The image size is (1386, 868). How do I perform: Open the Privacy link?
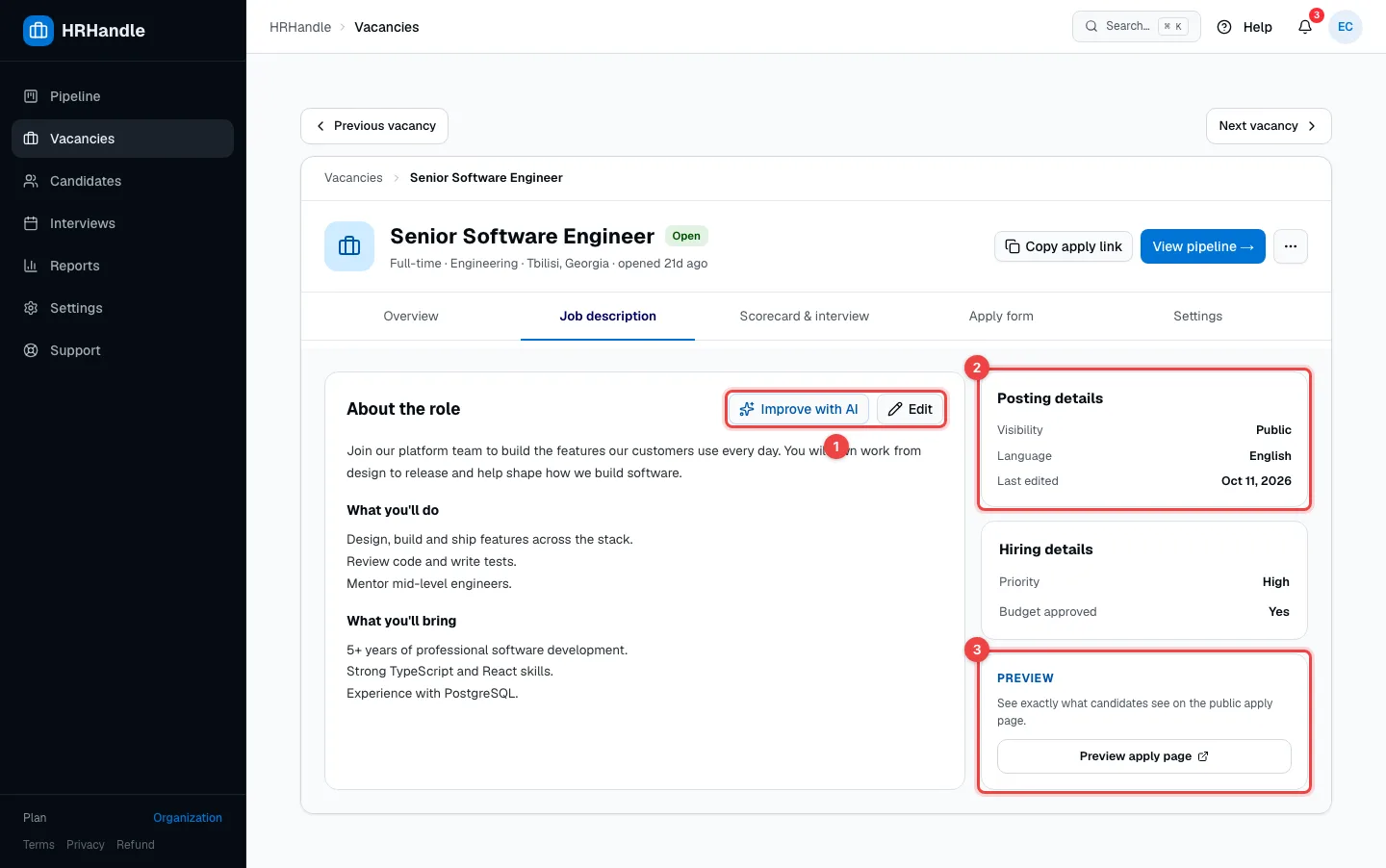tap(86, 845)
